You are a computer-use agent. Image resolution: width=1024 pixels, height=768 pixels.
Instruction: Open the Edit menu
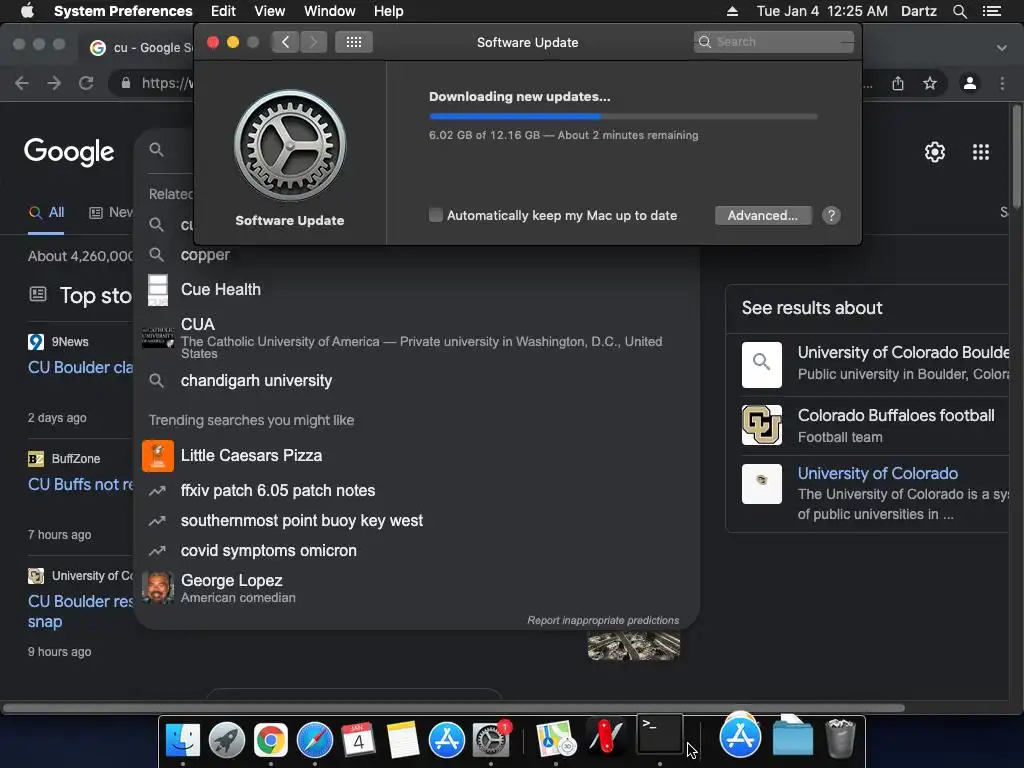click(223, 11)
